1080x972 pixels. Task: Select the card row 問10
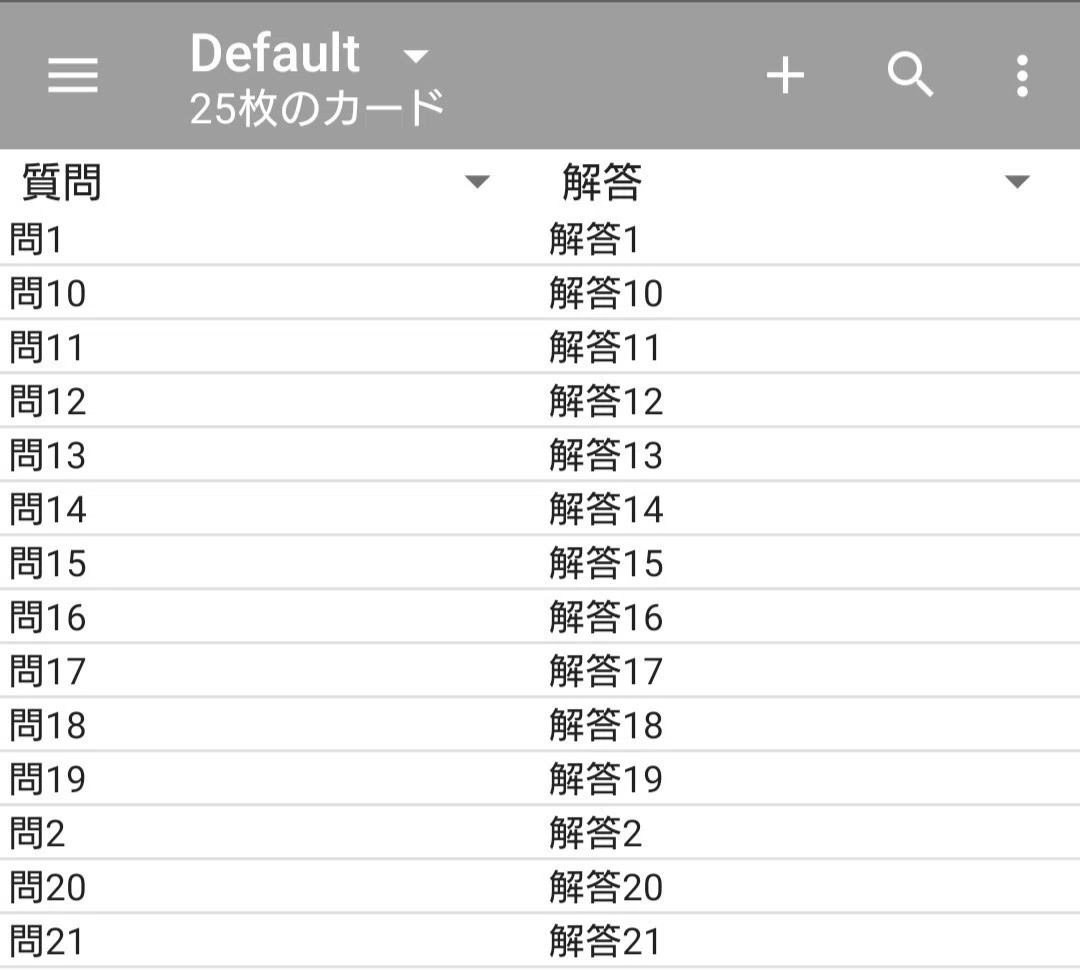click(x=540, y=292)
